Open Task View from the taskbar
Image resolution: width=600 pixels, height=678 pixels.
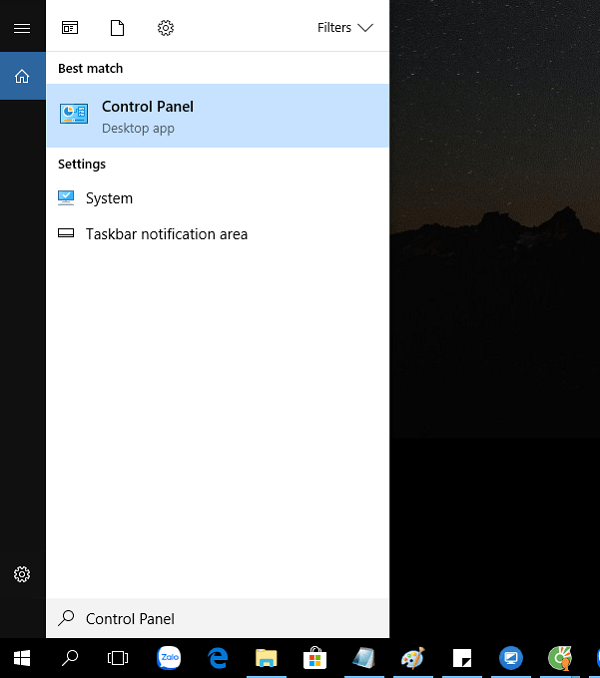pos(118,658)
